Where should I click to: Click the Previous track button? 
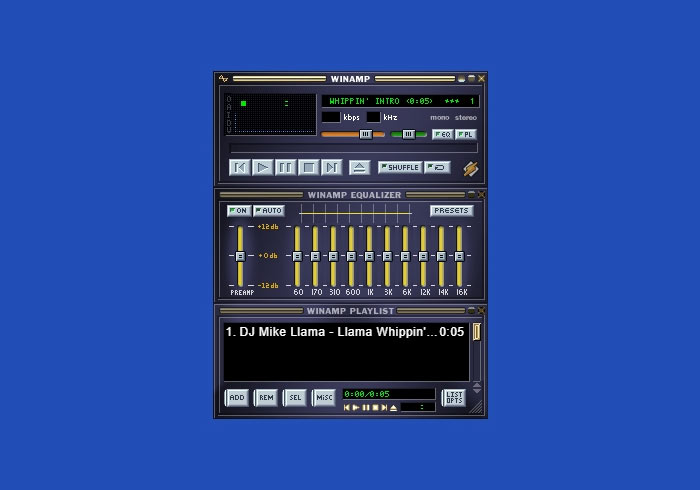tap(240, 167)
